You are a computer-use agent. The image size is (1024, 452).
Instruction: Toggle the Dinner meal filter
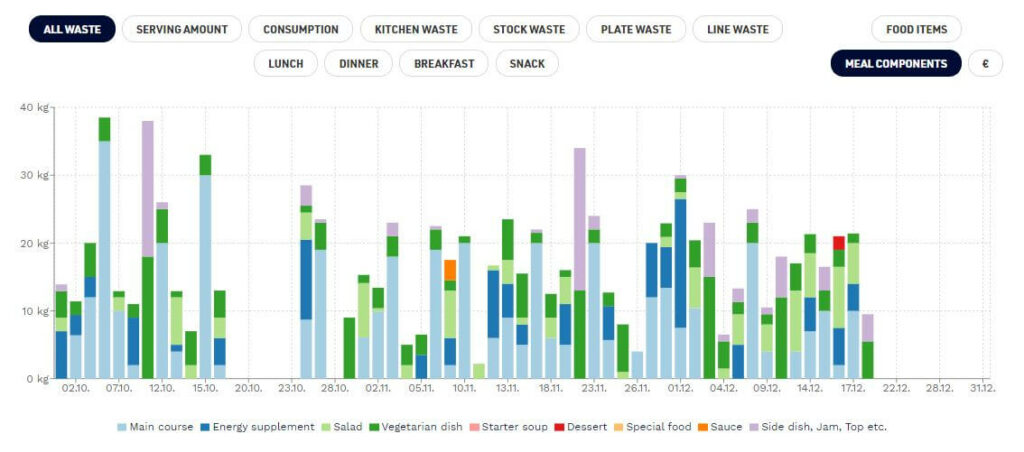(358, 64)
